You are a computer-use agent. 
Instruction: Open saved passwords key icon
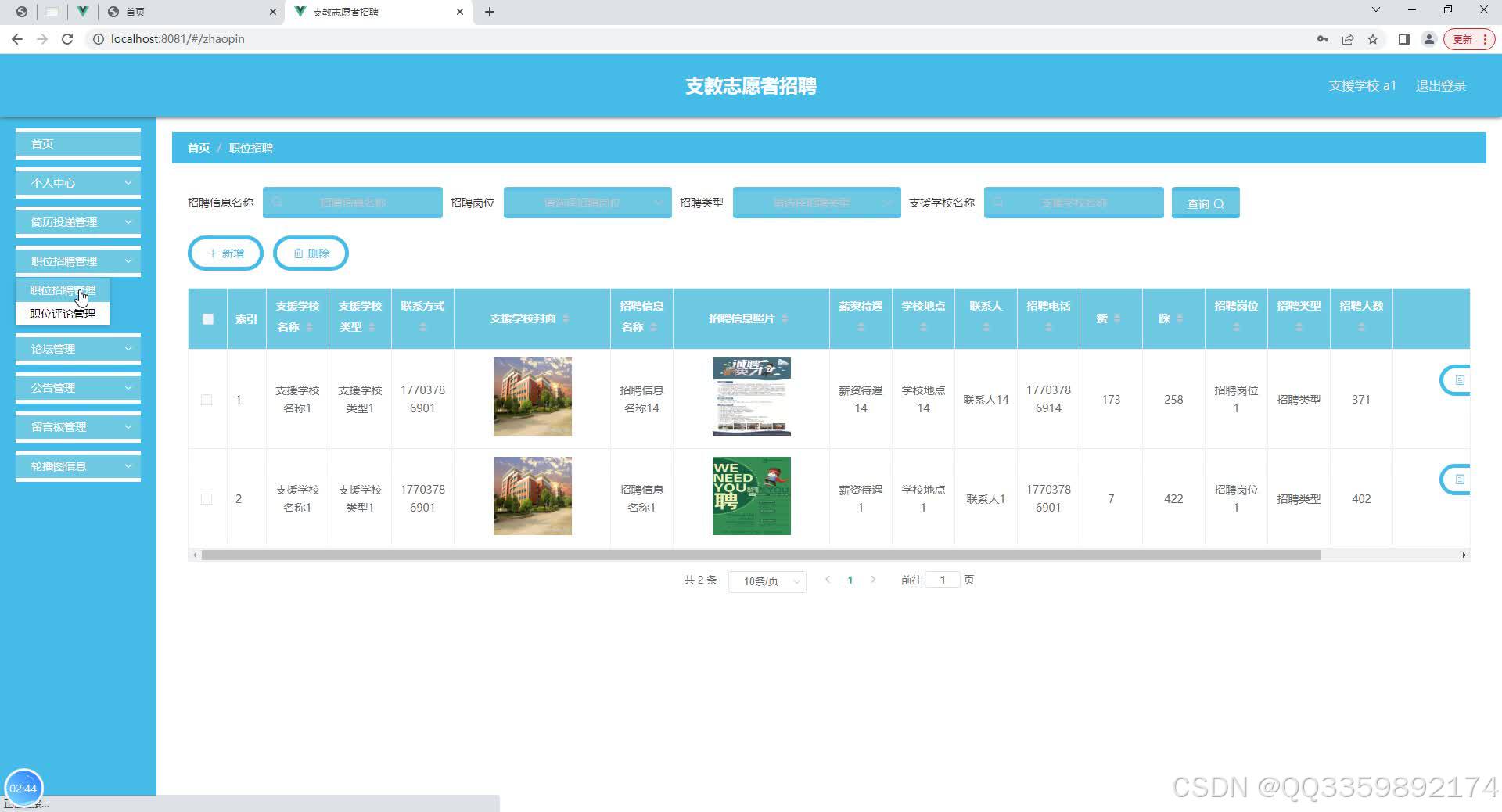coord(1323,39)
